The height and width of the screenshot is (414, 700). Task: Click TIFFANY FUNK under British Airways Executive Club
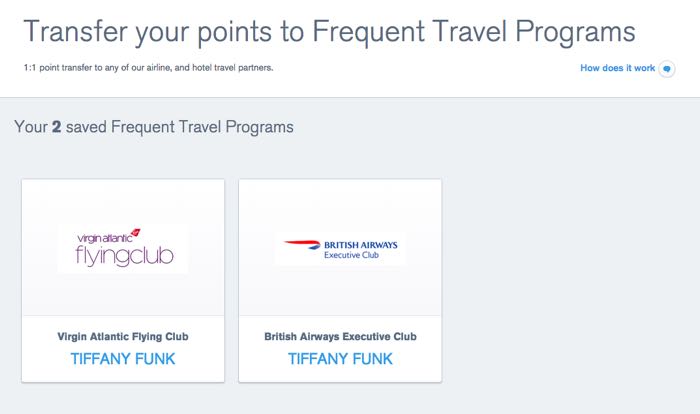tap(340, 359)
